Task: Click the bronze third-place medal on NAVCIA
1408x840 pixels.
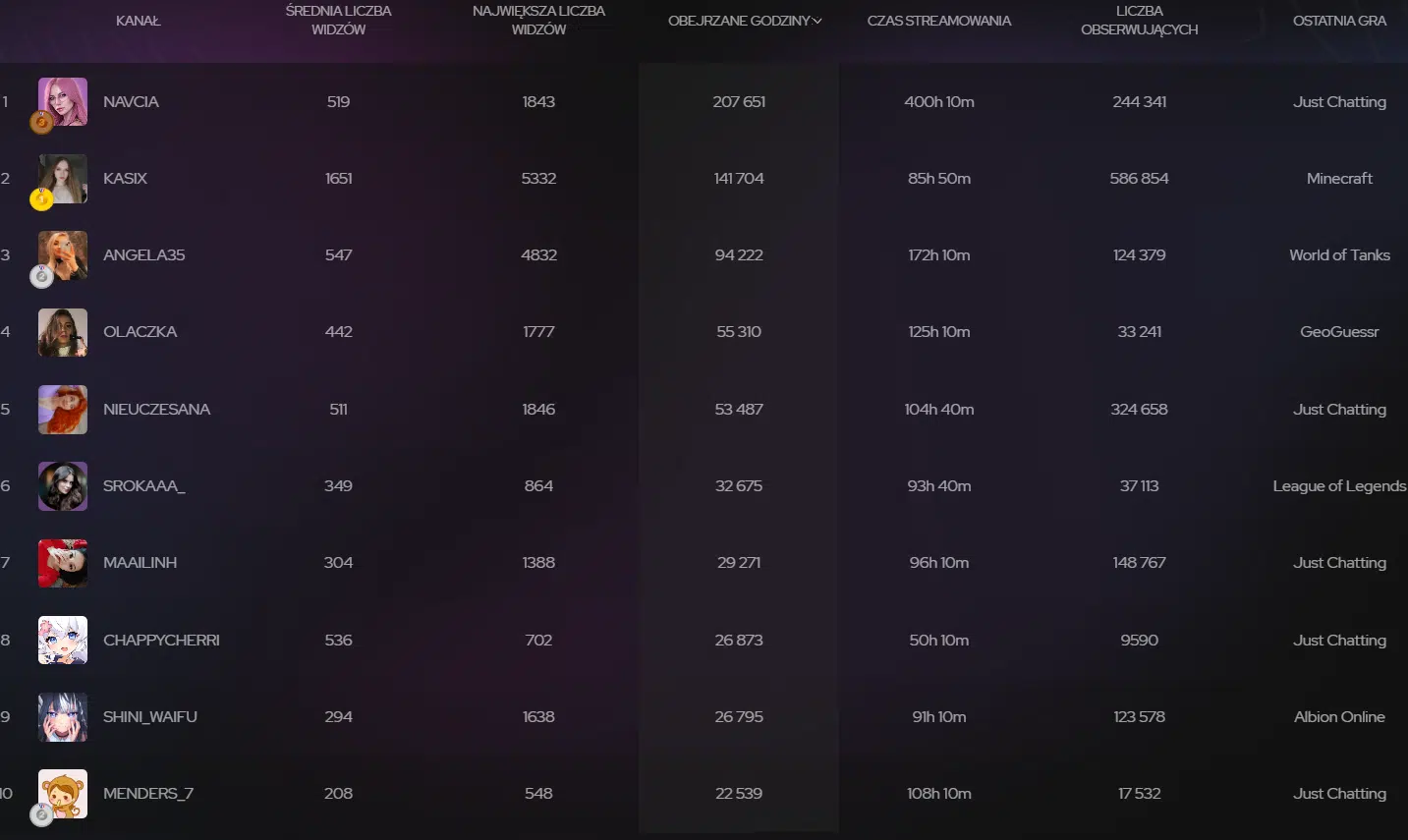Action: pyautogui.click(x=41, y=123)
